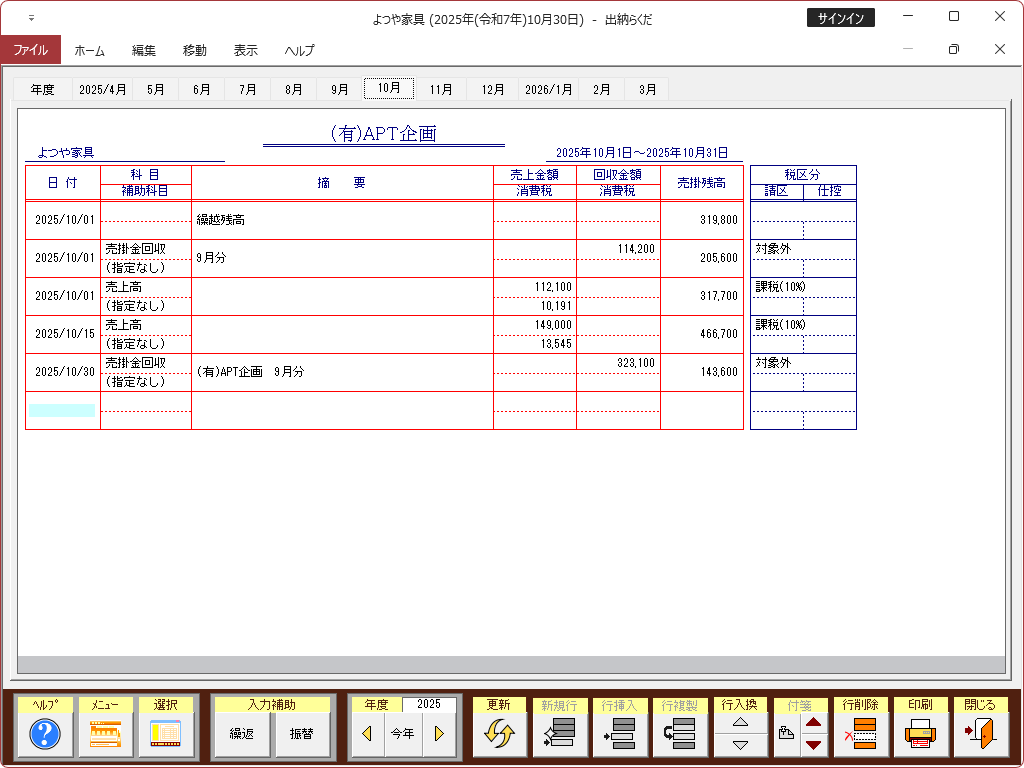
Task: Go to next fiscal year arrow
Action: tap(438, 734)
